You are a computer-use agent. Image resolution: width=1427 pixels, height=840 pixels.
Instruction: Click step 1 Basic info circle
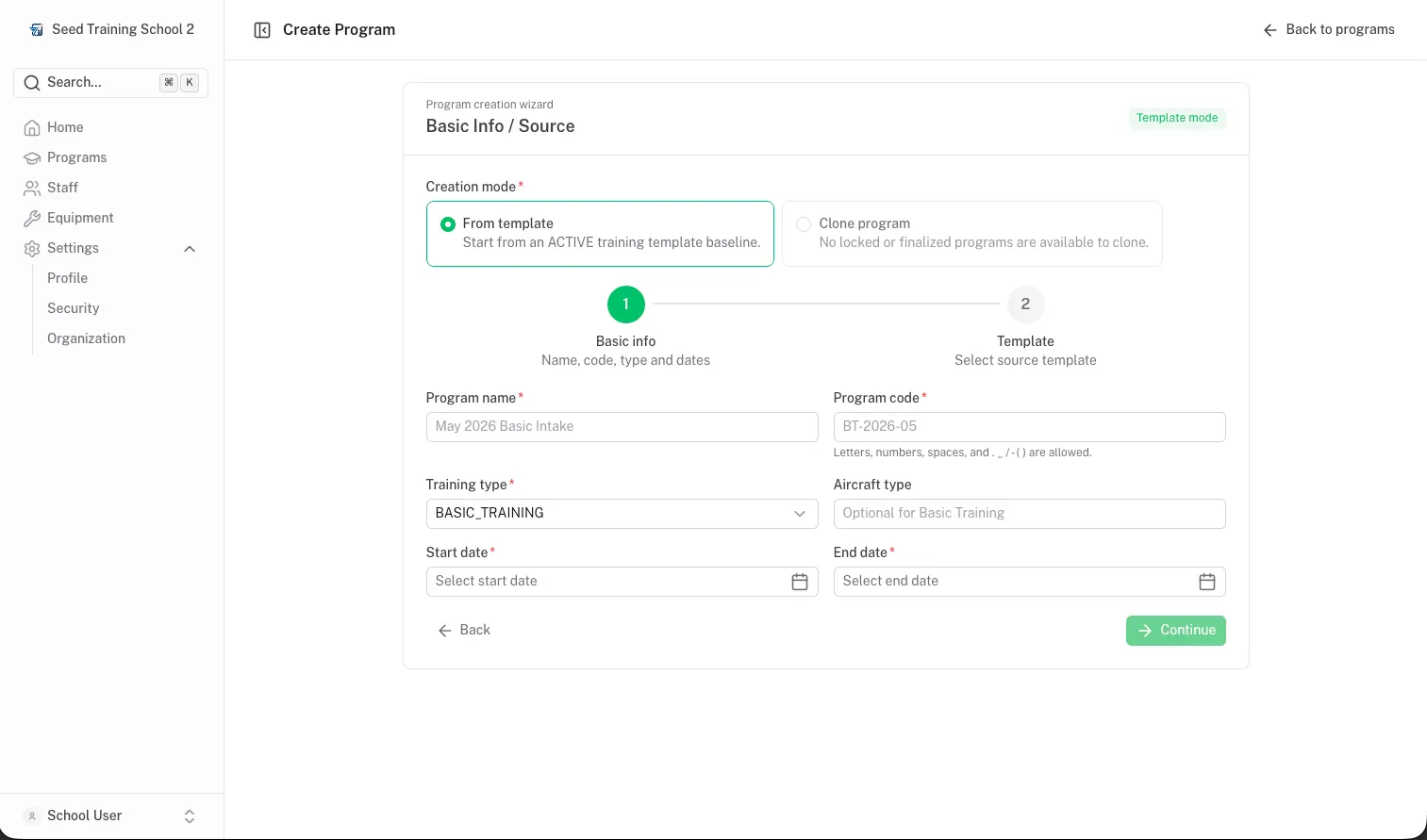coord(626,305)
